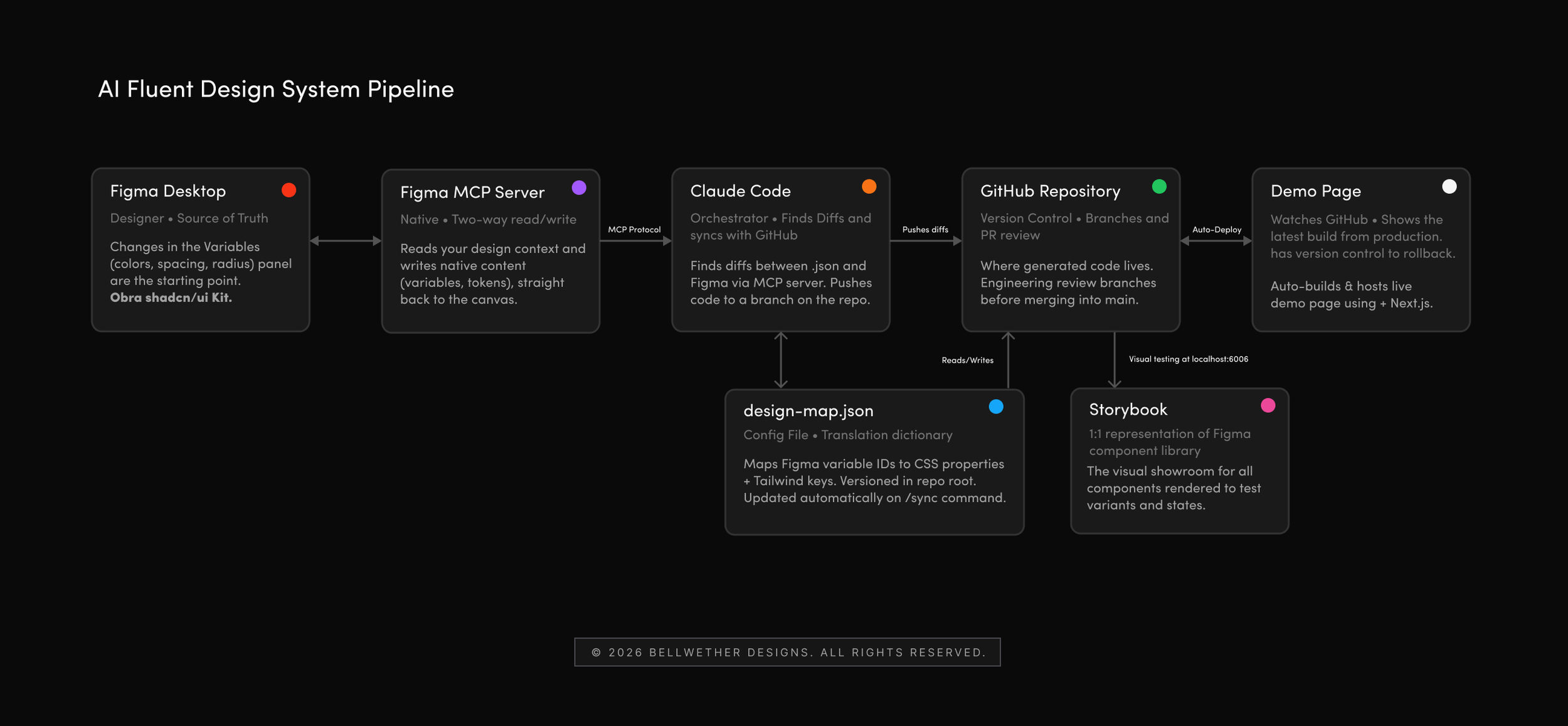Click Native • Two-way read/write subtitle
The image size is (1568, 726).
click(488, 220)
